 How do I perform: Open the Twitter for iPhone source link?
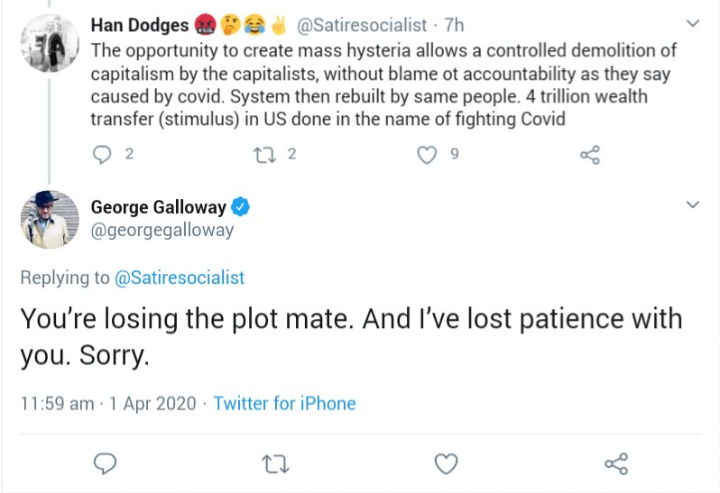(x=285, y=404)
